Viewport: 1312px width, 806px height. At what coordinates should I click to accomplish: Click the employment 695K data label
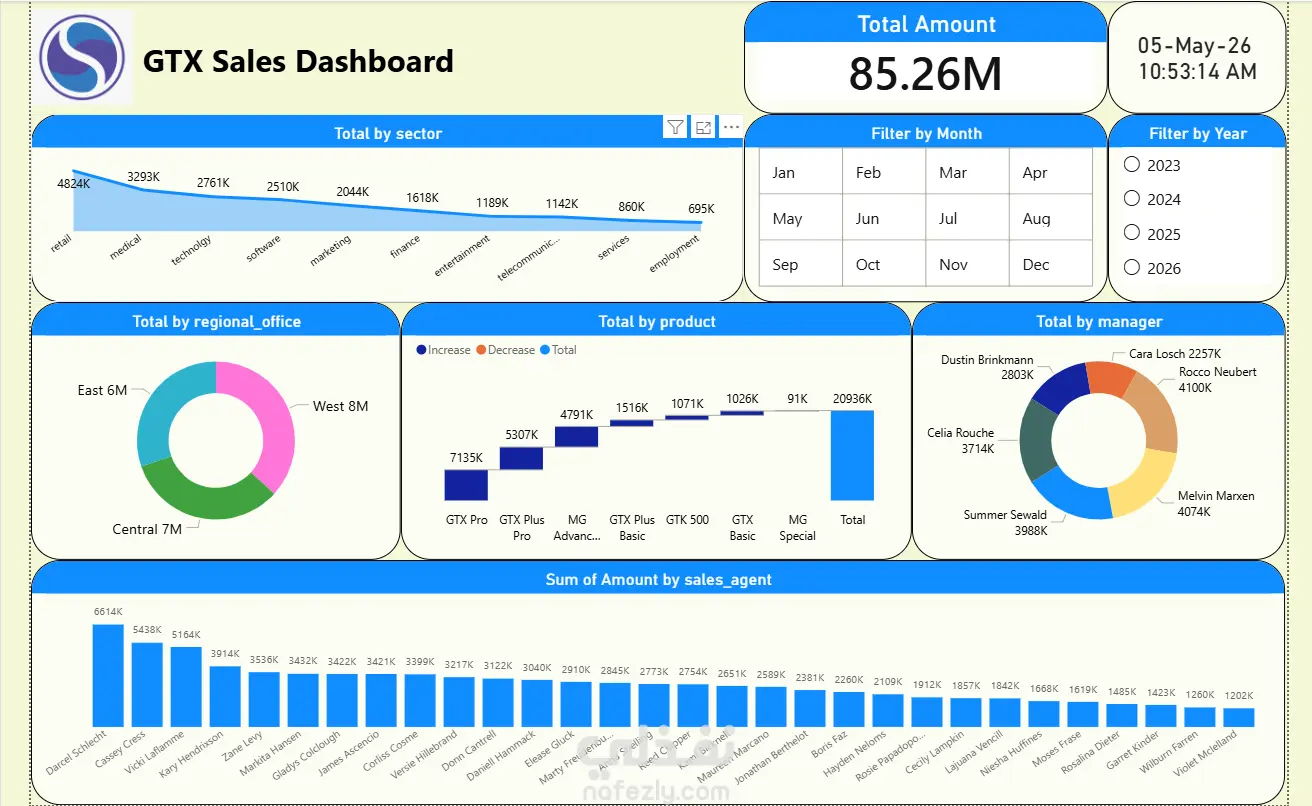(x=701, y=209)
